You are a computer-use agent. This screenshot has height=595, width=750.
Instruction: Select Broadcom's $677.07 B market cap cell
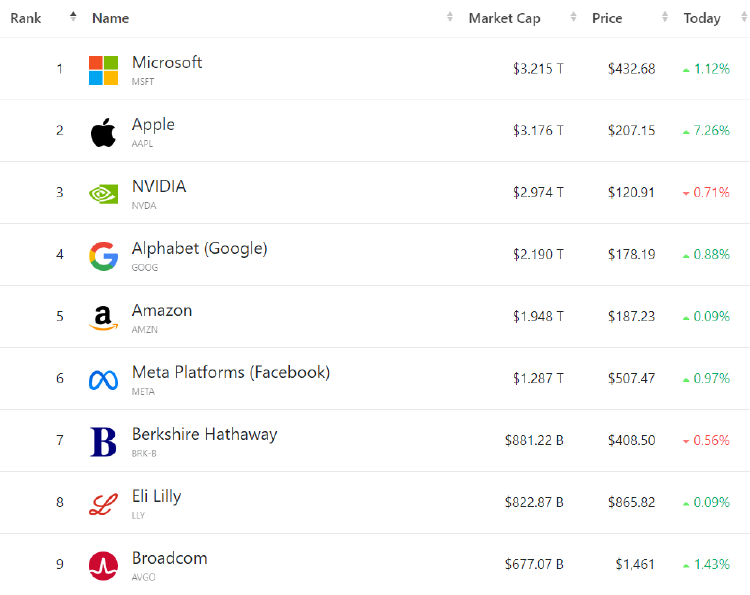(534, 564)
